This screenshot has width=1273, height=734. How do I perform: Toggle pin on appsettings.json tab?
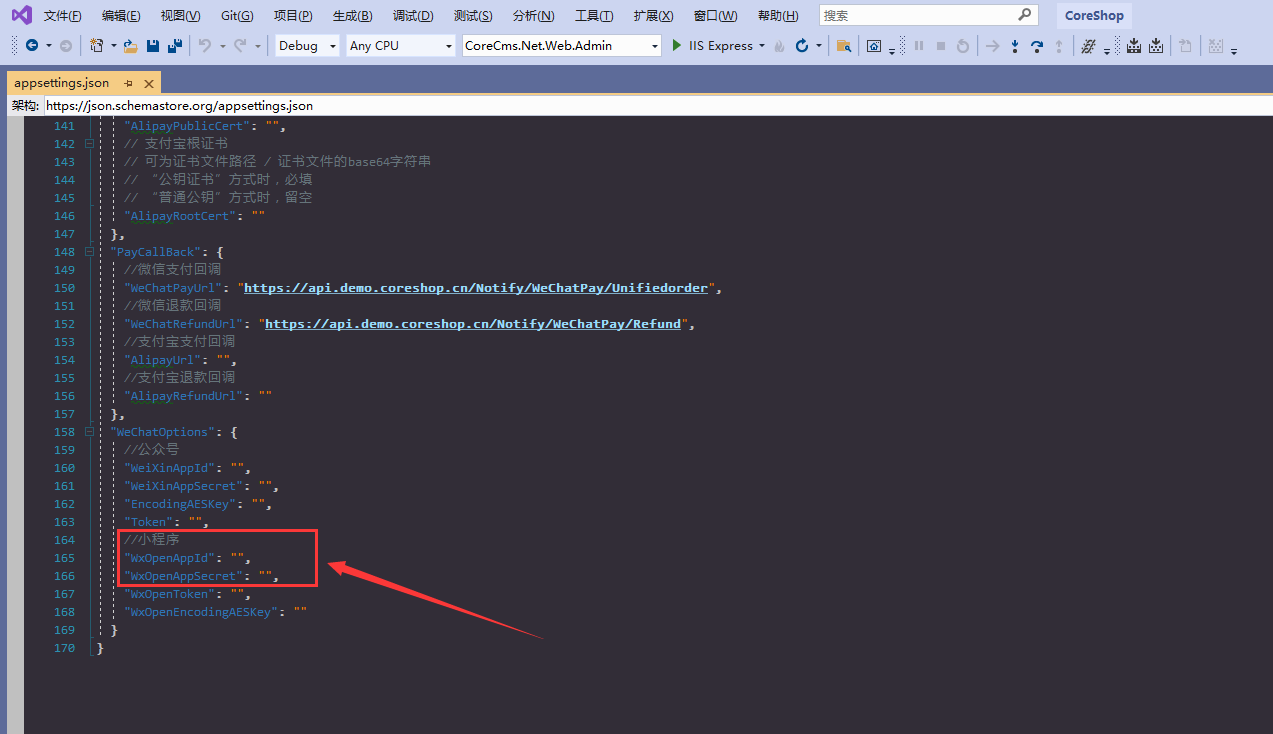point(128,83)
